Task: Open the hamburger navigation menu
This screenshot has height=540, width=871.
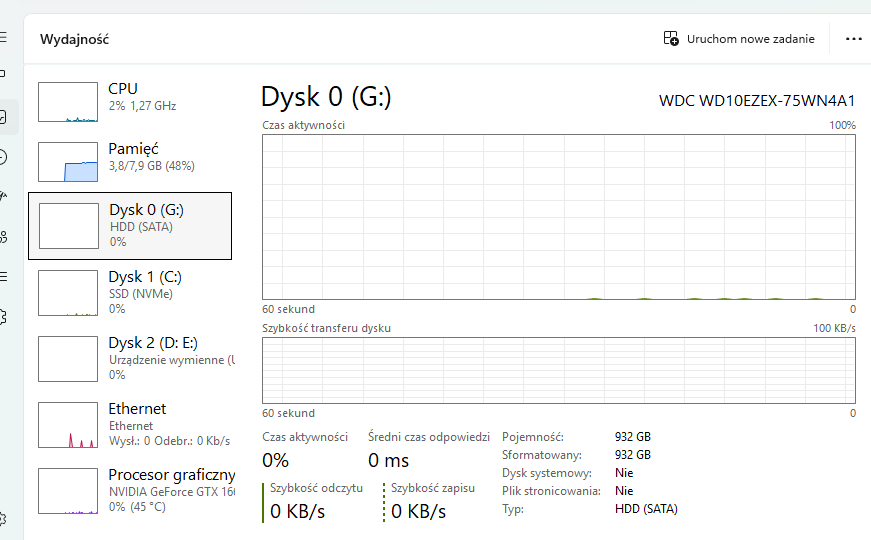Action: pos(3,37)
